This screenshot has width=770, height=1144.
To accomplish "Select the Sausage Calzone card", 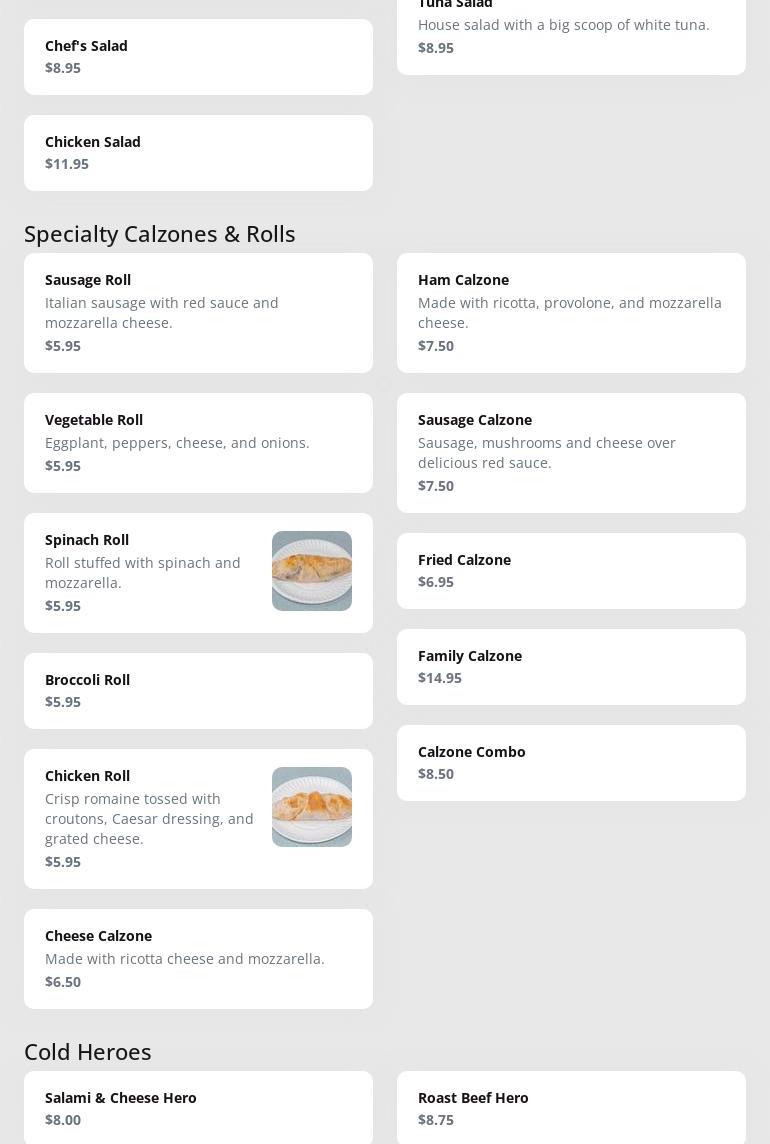I will click(x=571, y=453).
